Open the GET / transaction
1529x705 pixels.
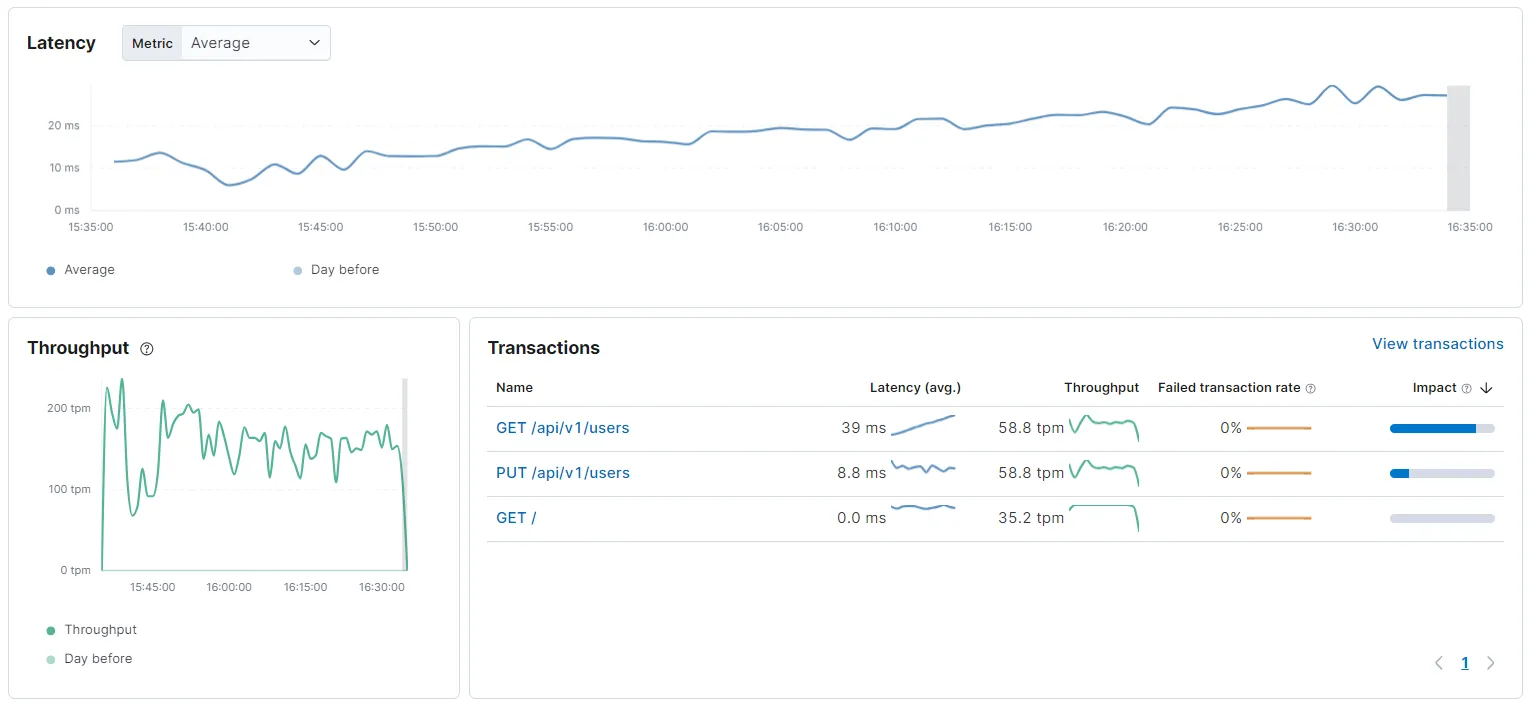coord(516,518)
